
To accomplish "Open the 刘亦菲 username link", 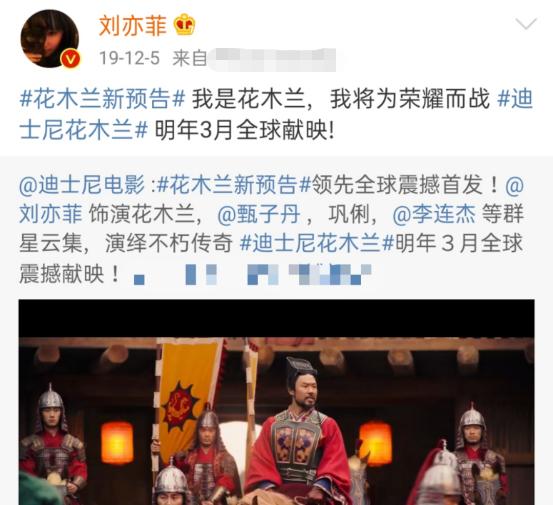I will click(x=133, y=25).
